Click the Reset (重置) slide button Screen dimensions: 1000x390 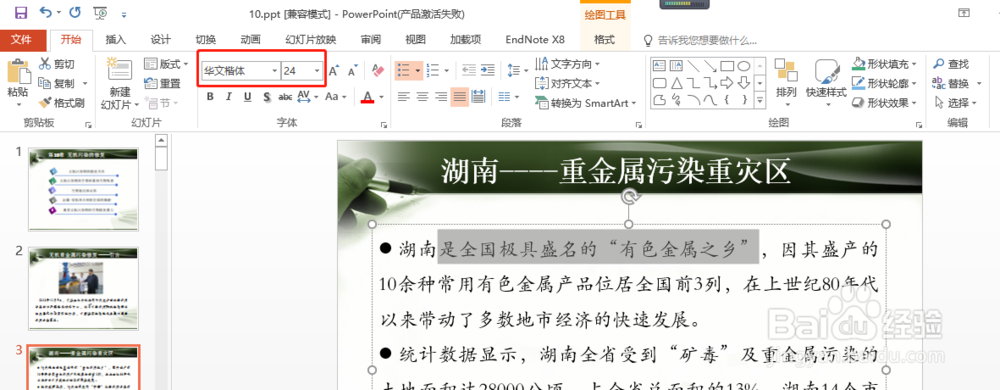(162, 83)
